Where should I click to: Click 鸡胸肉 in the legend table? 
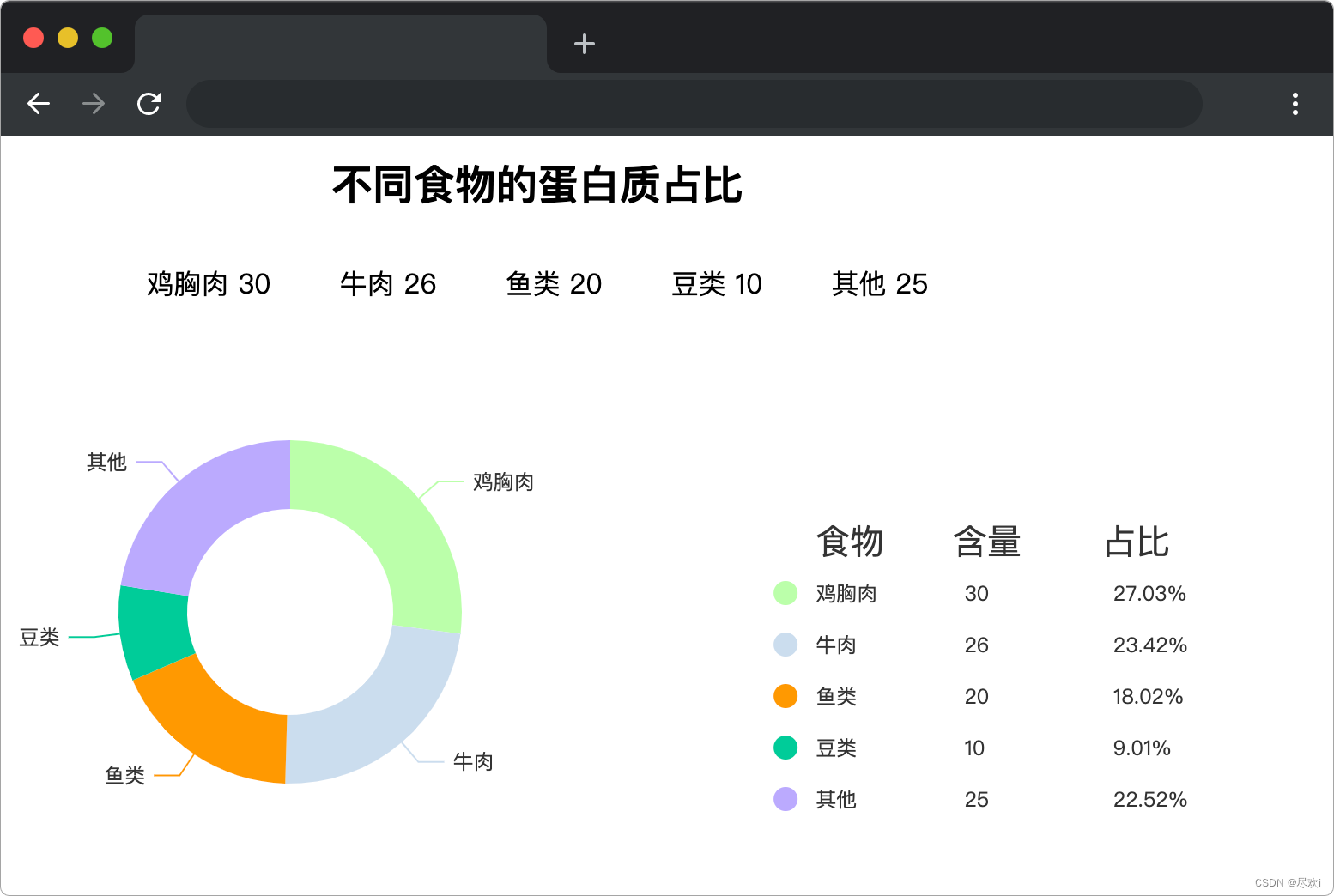[846, 594]
